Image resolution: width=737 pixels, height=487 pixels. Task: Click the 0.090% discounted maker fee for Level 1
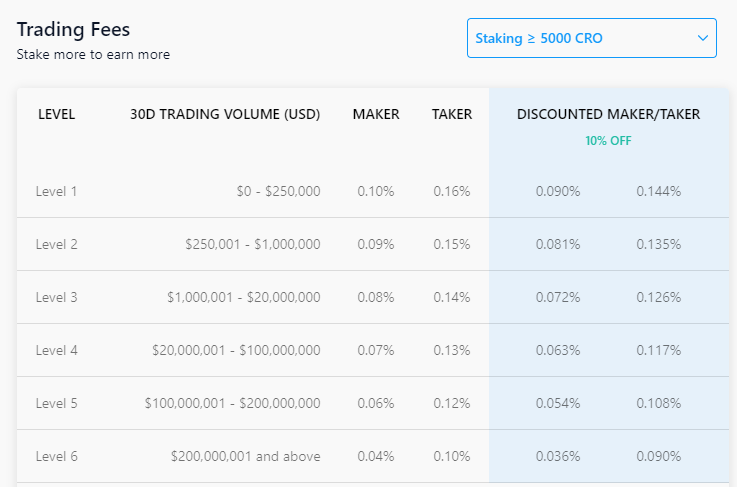pyautogui.click(x=557, y=191)
